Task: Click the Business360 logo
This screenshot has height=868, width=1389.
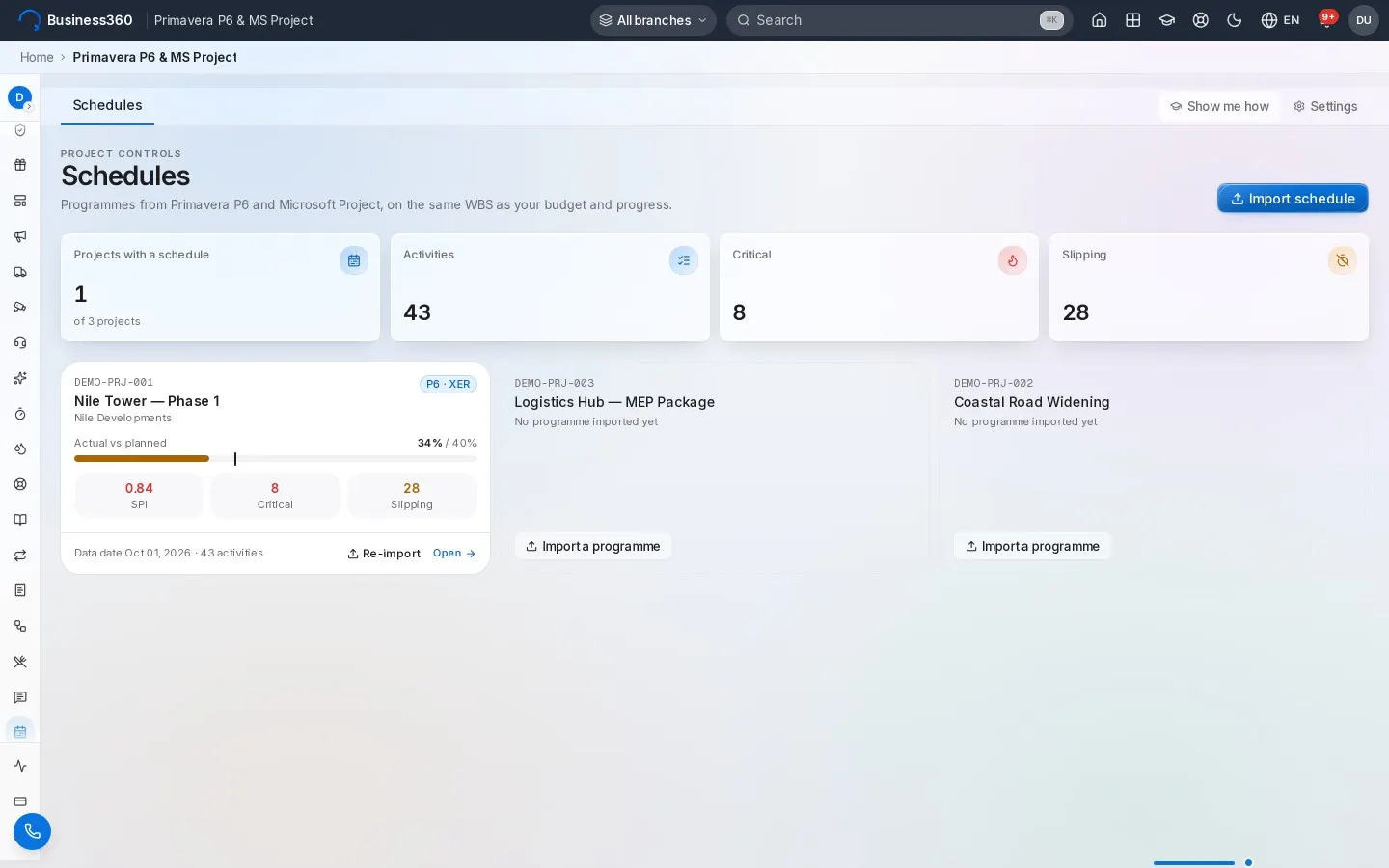Action: coord(75,20)
